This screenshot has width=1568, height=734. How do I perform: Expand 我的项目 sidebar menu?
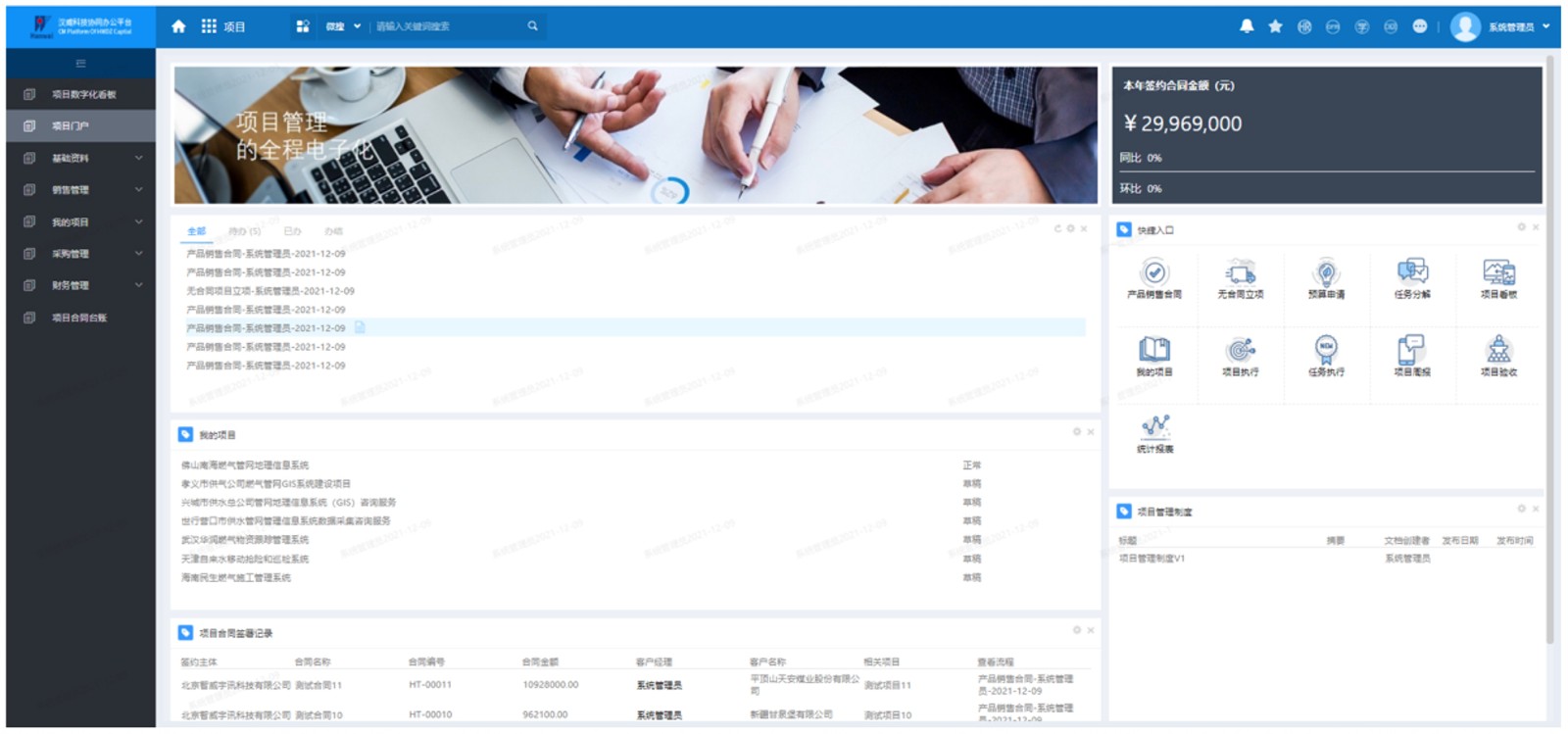(x=80, y=222)
